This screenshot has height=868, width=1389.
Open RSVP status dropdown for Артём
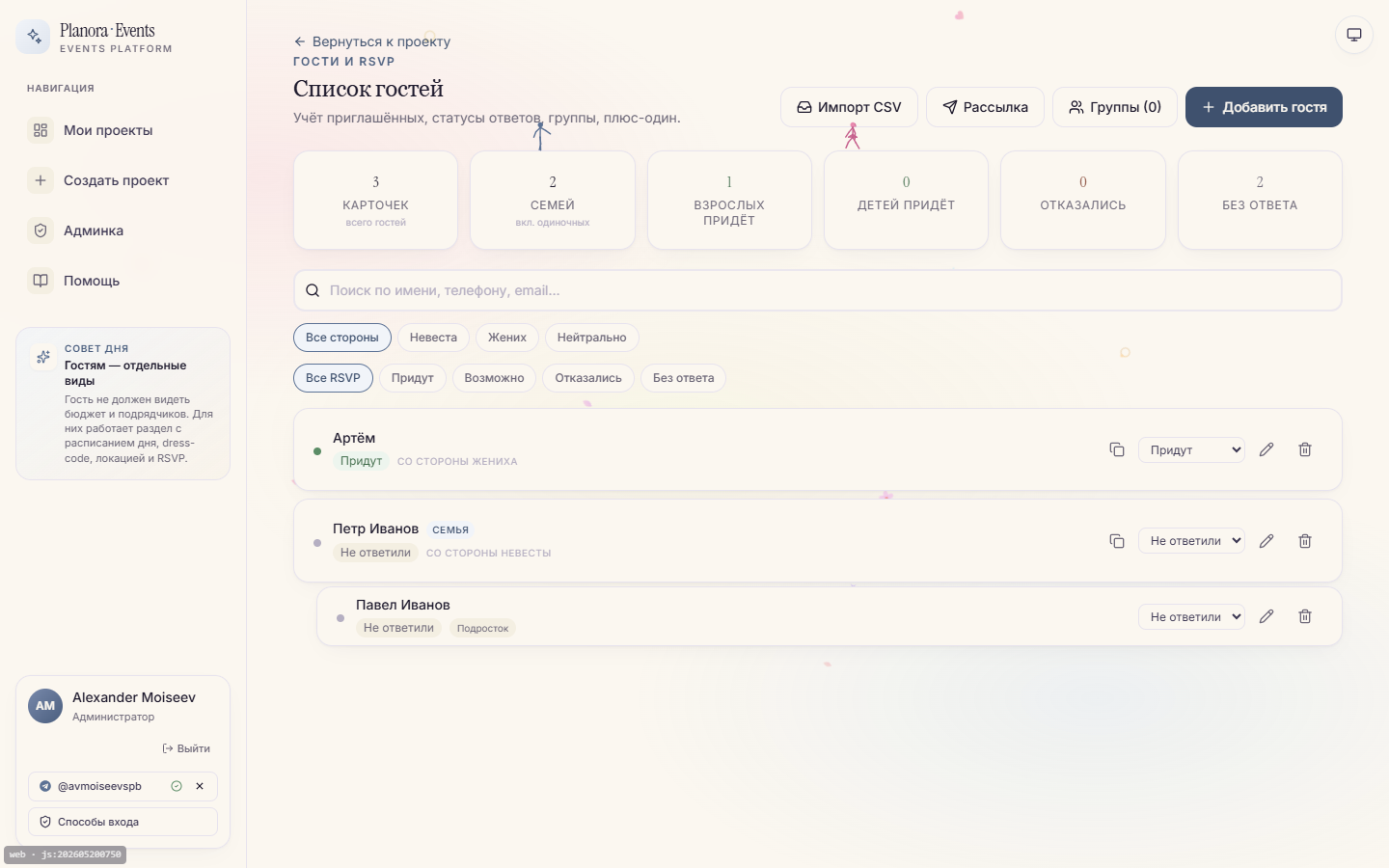pyautogui.click(x=1191, y=449)
